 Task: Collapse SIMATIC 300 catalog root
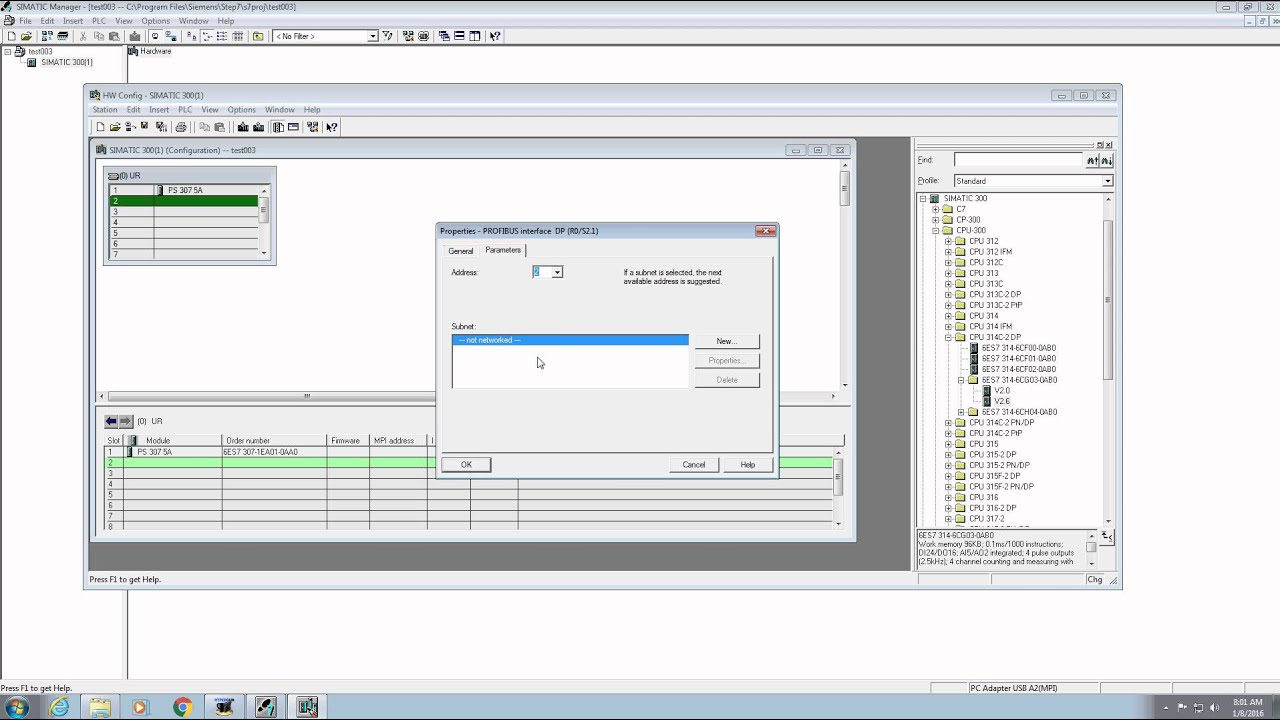tap(922, 198)
